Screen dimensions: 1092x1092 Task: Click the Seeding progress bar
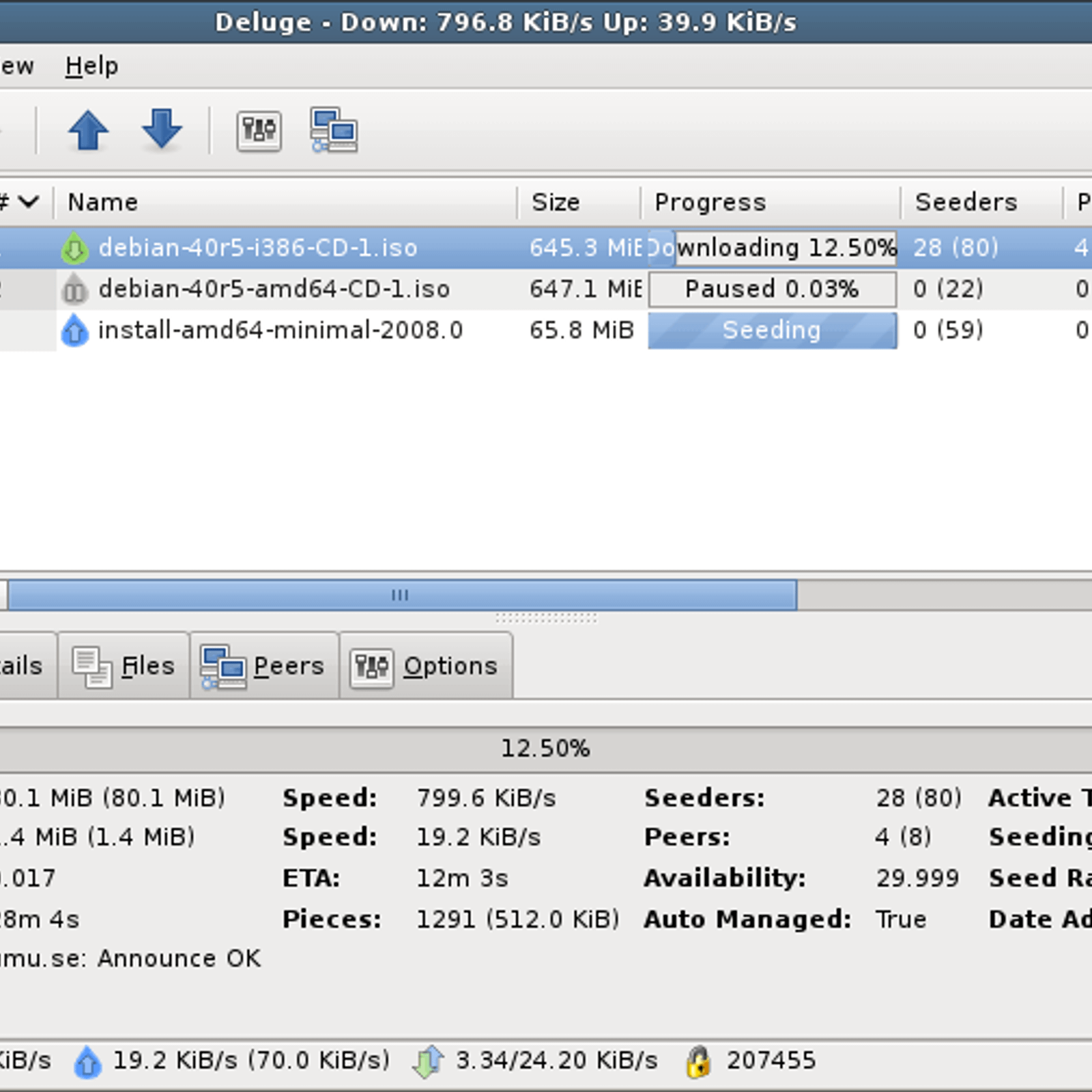pos(772,330)
